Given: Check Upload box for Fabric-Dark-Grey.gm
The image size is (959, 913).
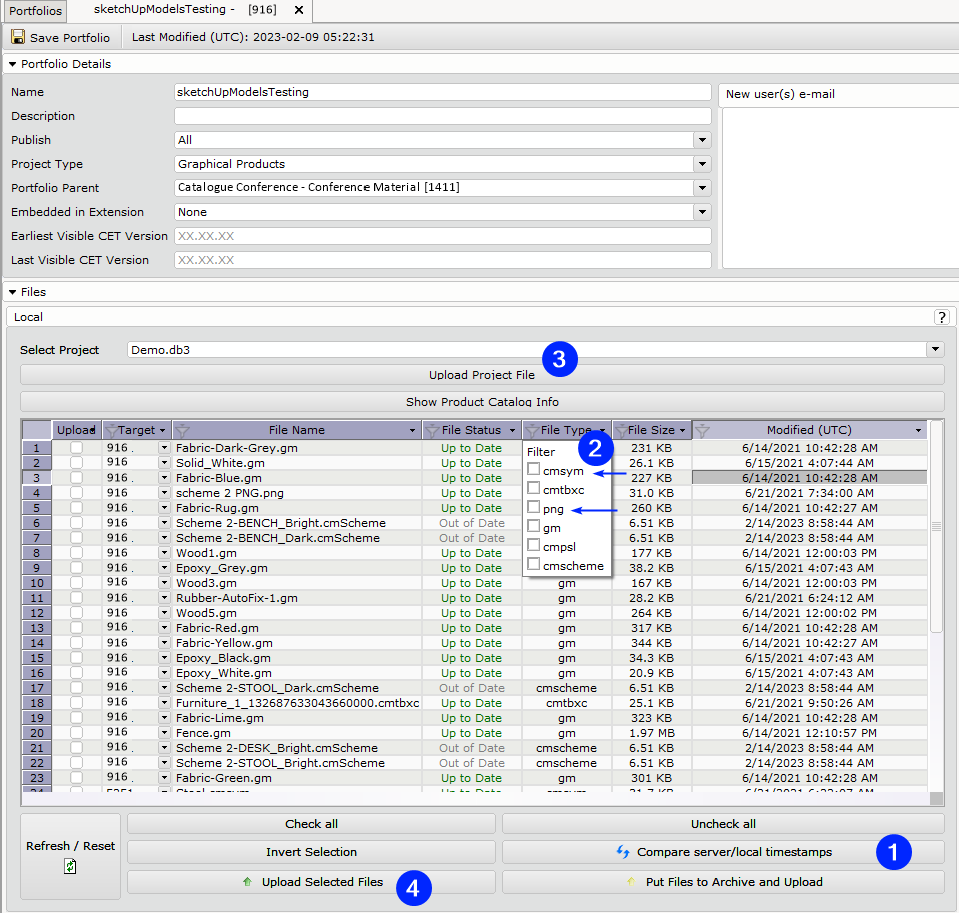Looking at the screenshot, I should point(76,448).
